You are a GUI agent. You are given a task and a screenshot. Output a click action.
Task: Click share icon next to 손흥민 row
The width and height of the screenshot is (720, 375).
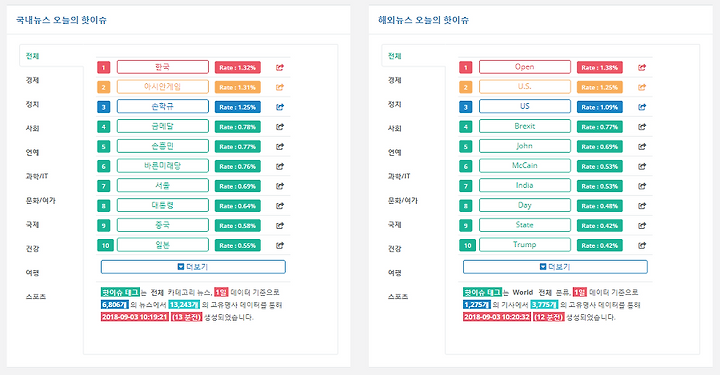pos(280,146)
